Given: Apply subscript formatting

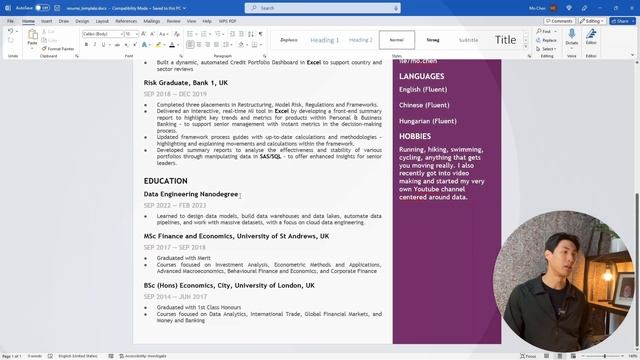Looking at the screenshot, I should pos(126,44).
